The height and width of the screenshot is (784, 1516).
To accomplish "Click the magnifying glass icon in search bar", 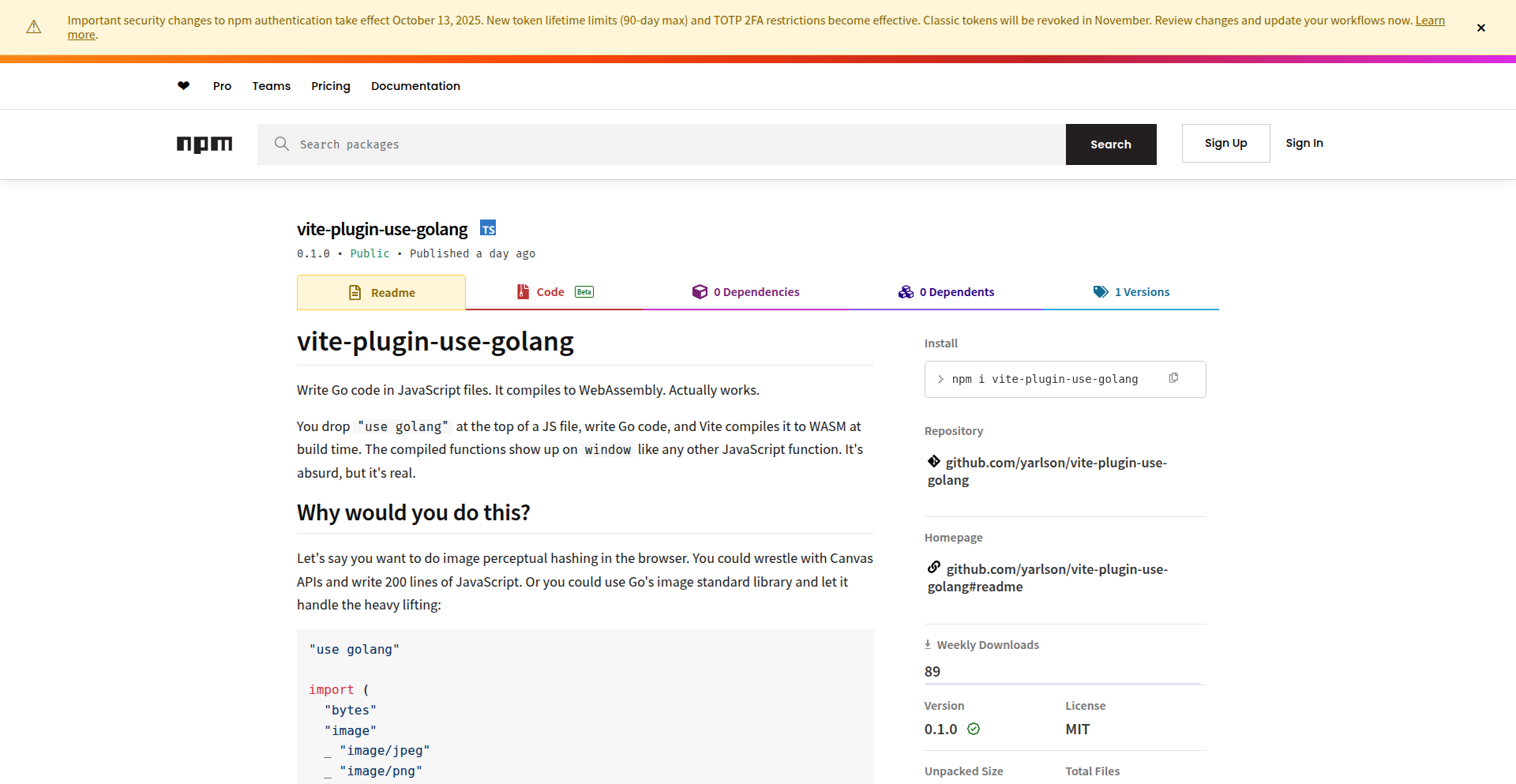I will tap(282, 144).
